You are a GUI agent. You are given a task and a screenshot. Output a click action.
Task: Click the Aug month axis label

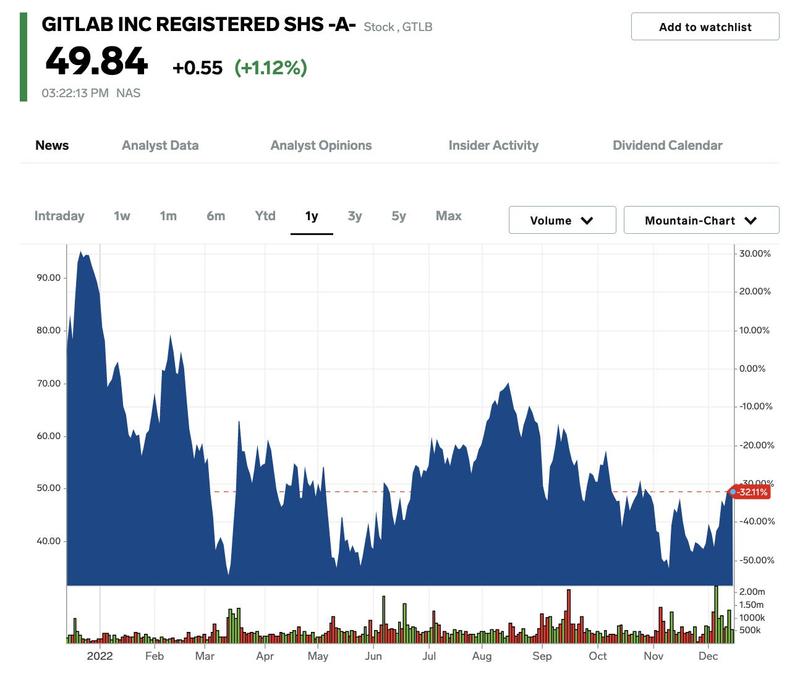pyautogui.click(x=482, y=656)
